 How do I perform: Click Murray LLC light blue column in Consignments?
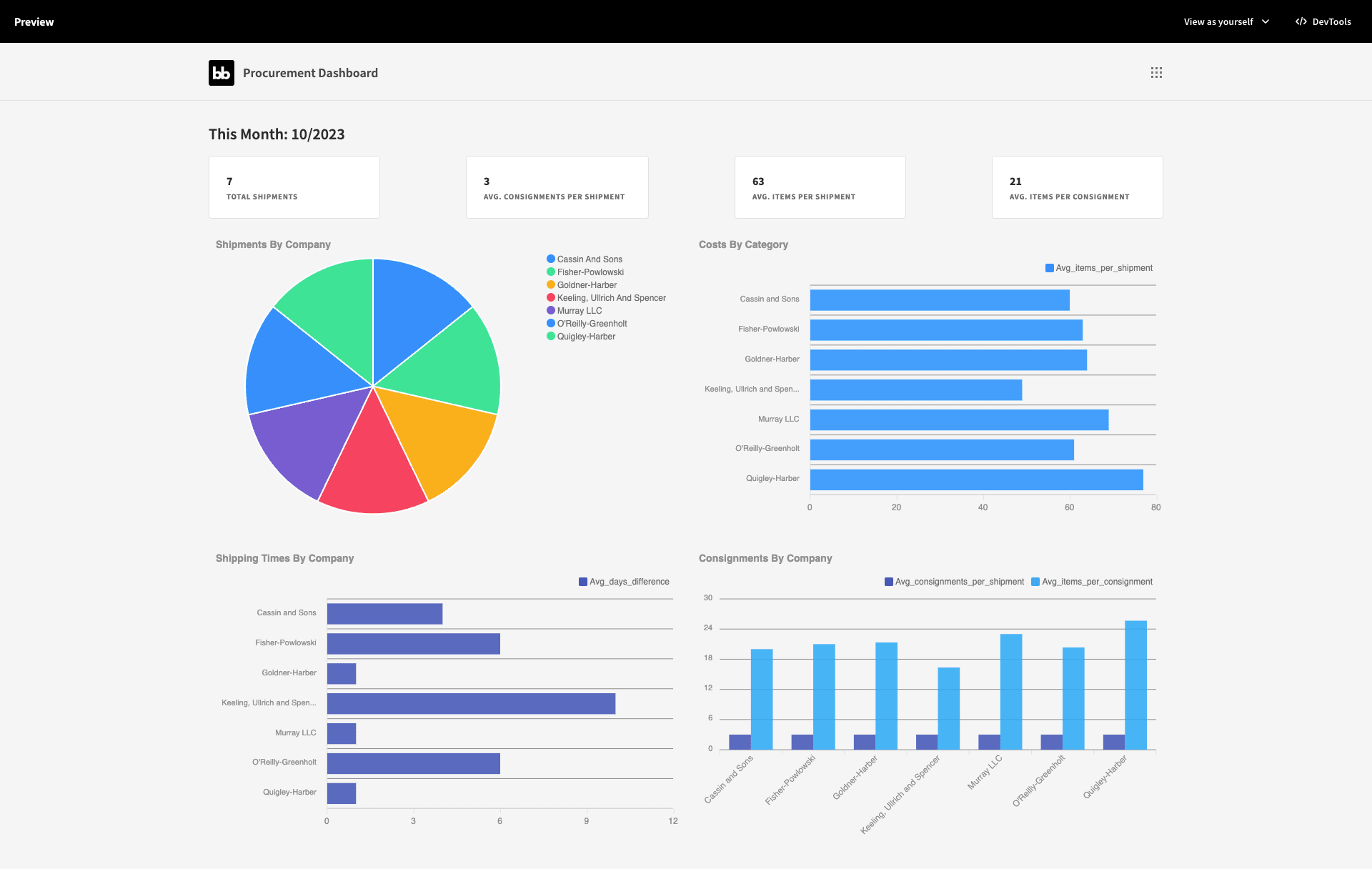coord(1011,692)
